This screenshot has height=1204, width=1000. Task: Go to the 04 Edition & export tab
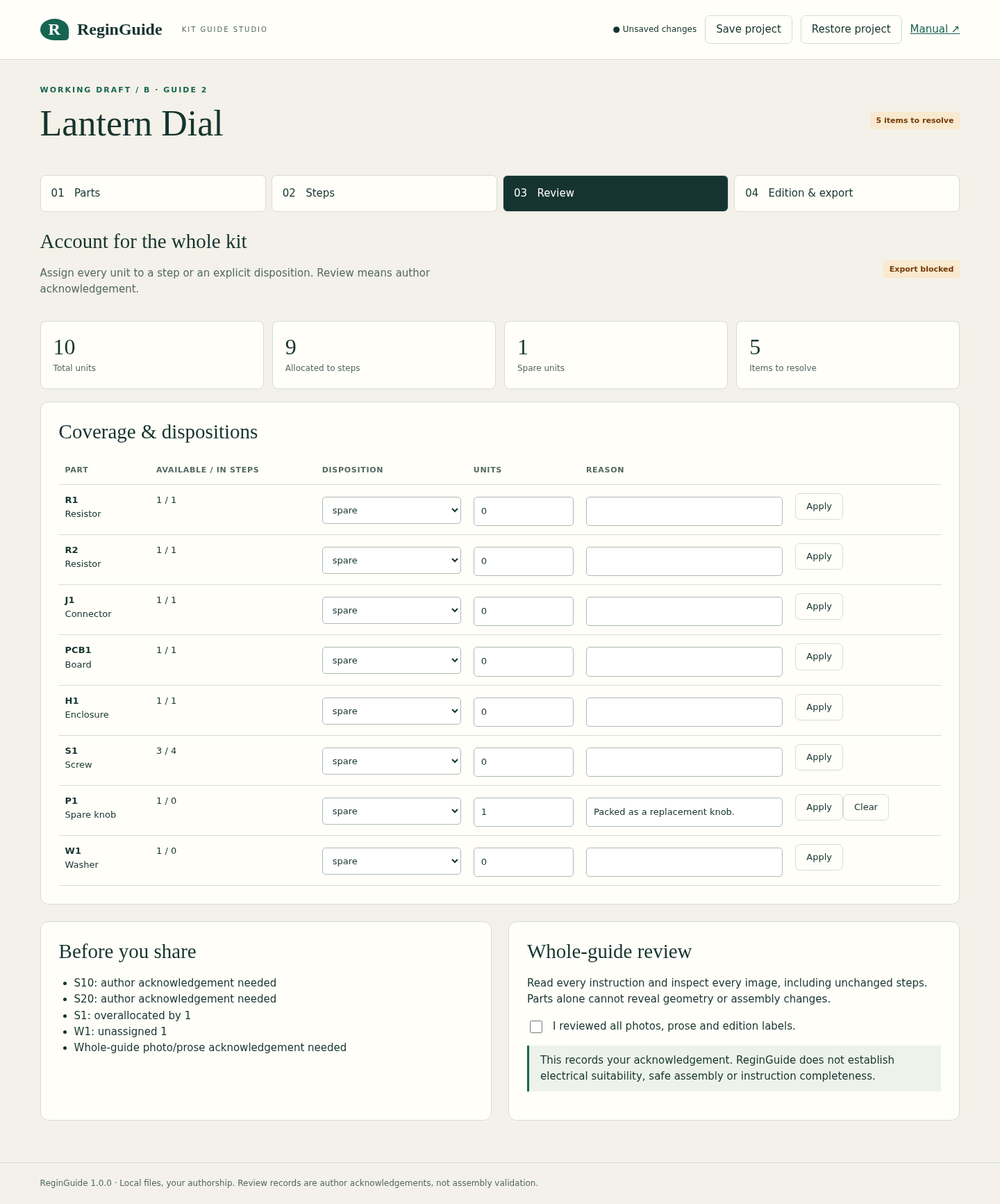pyautogui.click(x=847, y=193)
